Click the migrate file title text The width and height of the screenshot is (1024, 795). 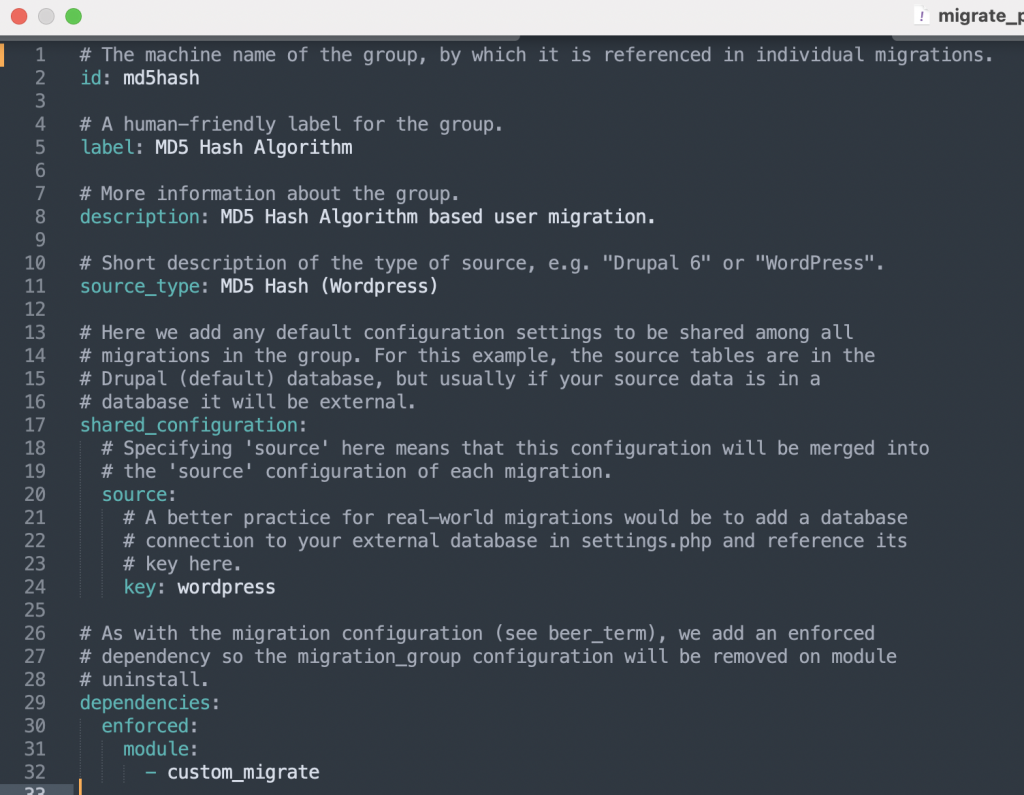(x=980, y=16)
